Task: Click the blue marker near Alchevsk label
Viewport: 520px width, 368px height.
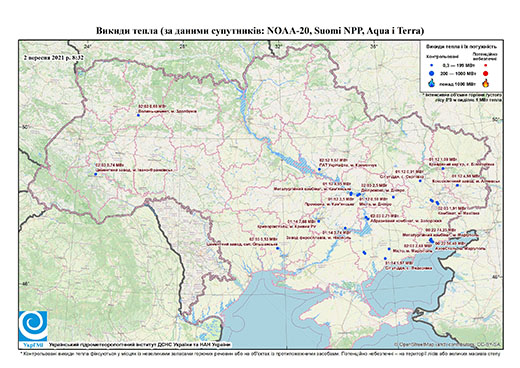Action: click(457, 185)
